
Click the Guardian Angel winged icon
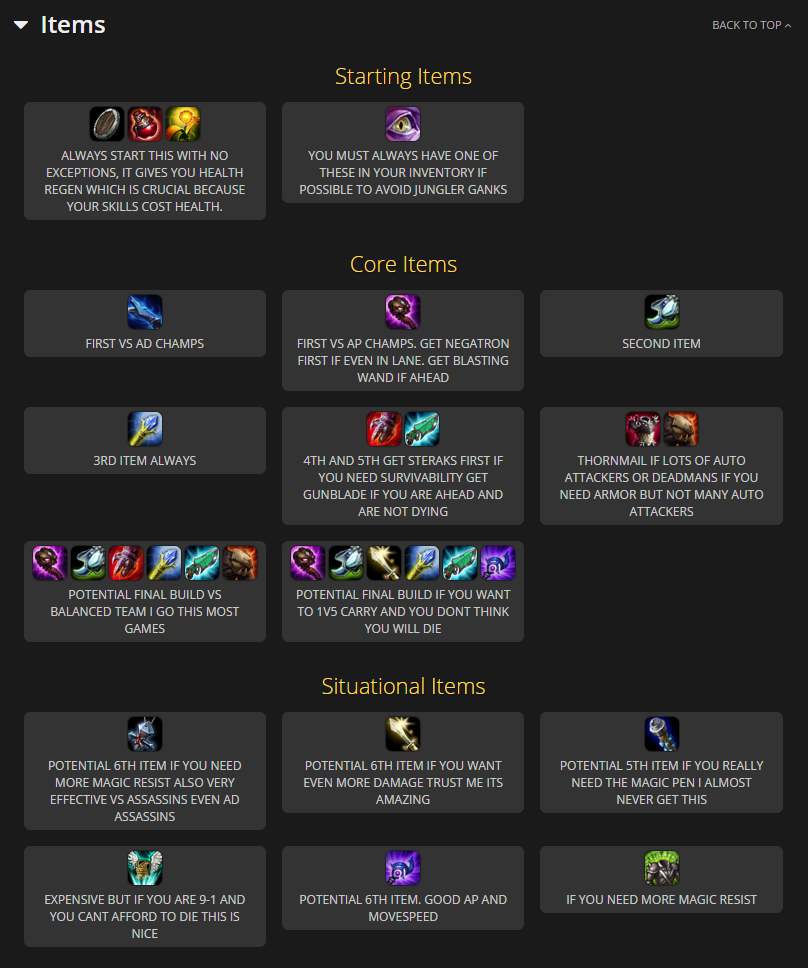coord(145,868)
